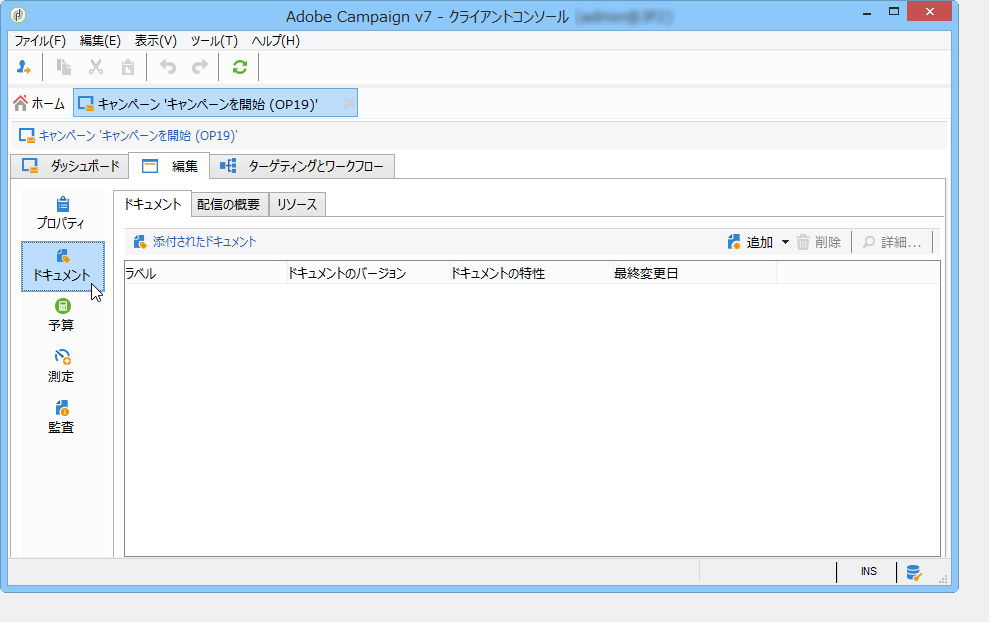The image size is (989, 622).
Task: Open 予算 budget section
Action: click(x=62, y=315)
